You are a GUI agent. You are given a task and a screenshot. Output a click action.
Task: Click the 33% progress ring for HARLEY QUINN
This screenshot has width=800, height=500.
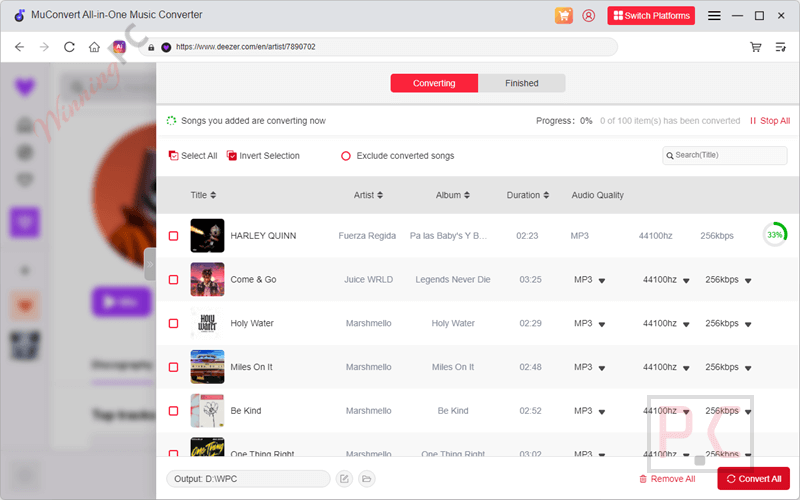(774, 235)
